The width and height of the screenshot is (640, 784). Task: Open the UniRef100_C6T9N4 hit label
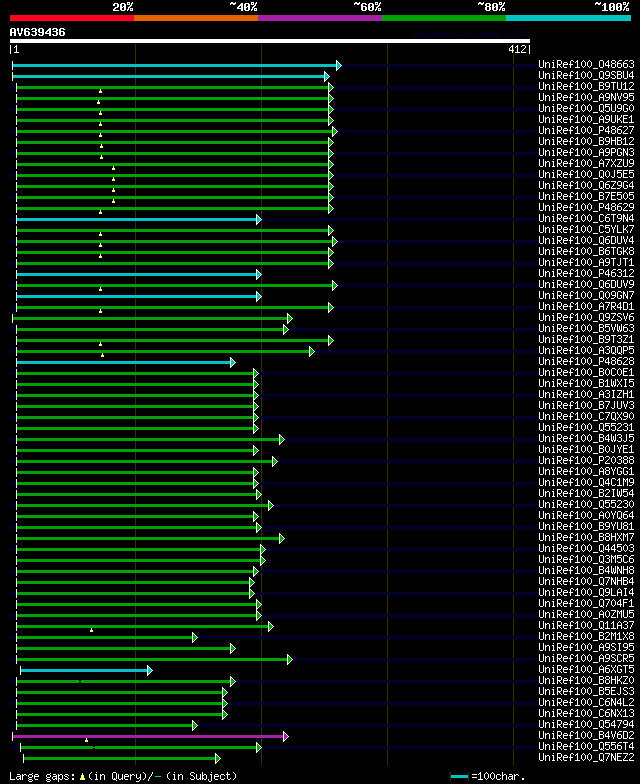coord(586,218)
